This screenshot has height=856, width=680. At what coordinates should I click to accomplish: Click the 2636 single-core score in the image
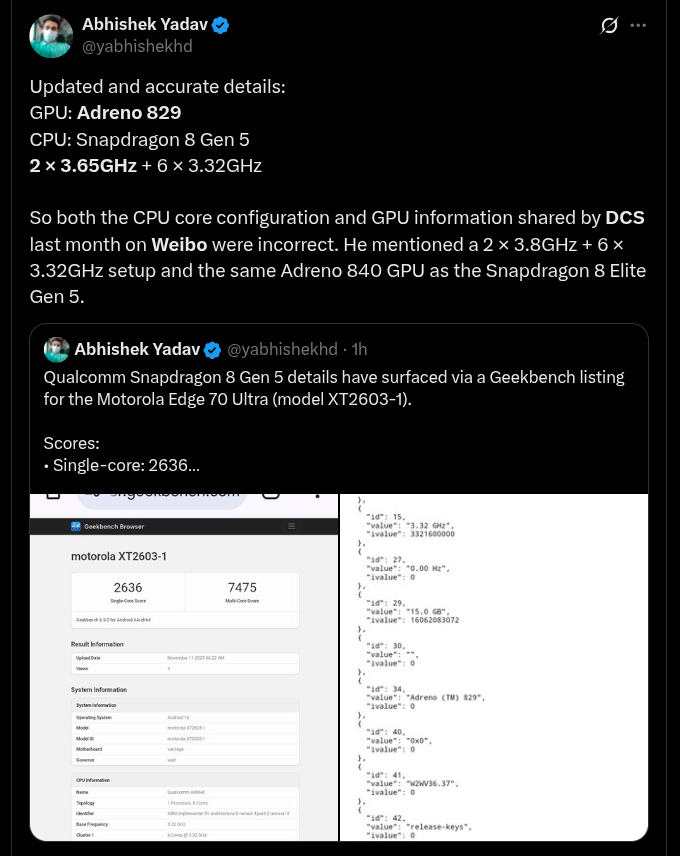pos(128,588)
